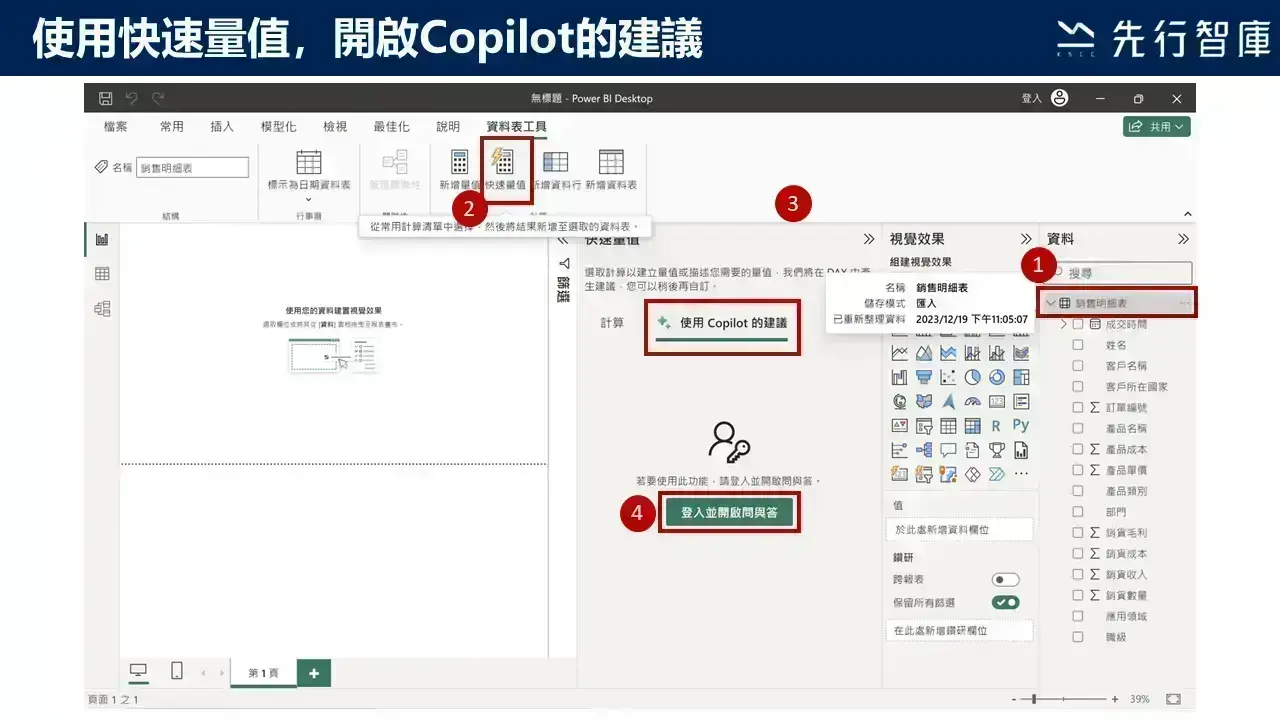Click the 名稱 table name input field
Screen dimensions: 1280x720
pos(192,168)
